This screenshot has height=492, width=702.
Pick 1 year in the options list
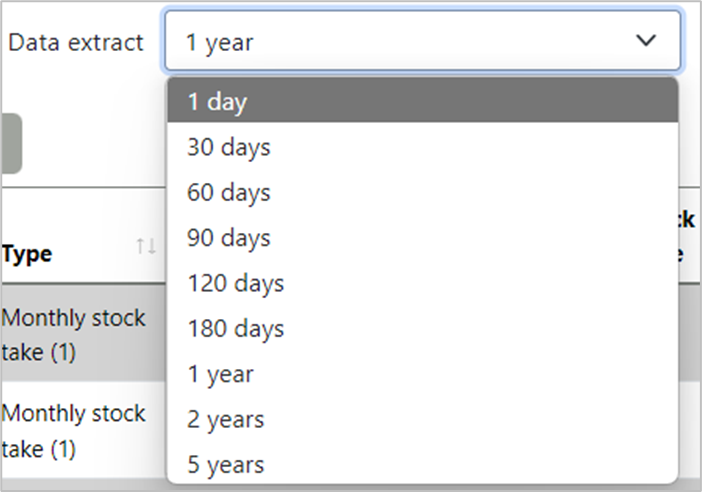(x=422, y=374)
